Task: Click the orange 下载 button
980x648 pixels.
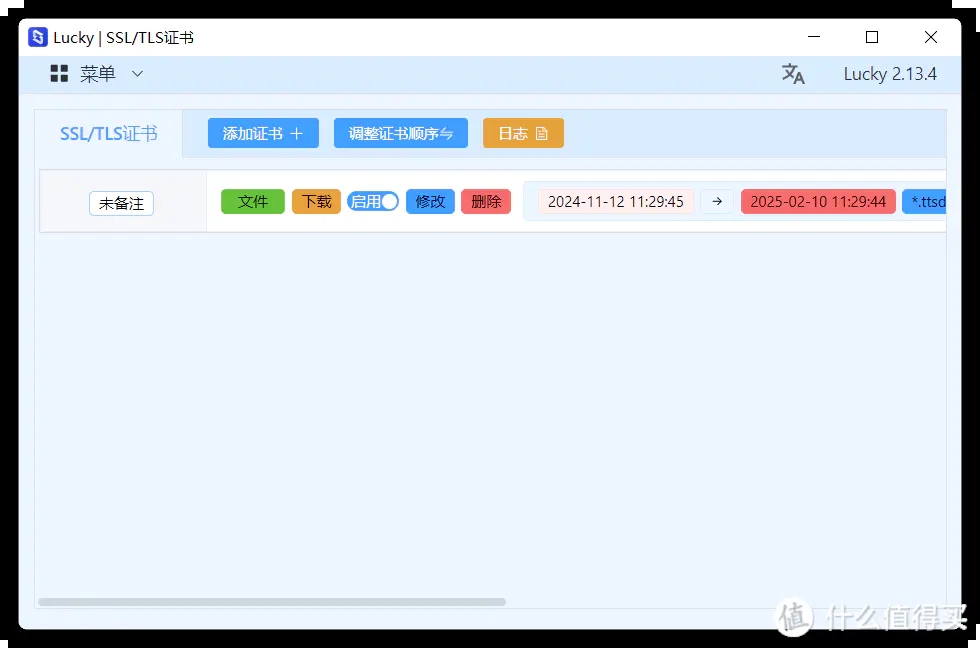Action: click(316, 201)
